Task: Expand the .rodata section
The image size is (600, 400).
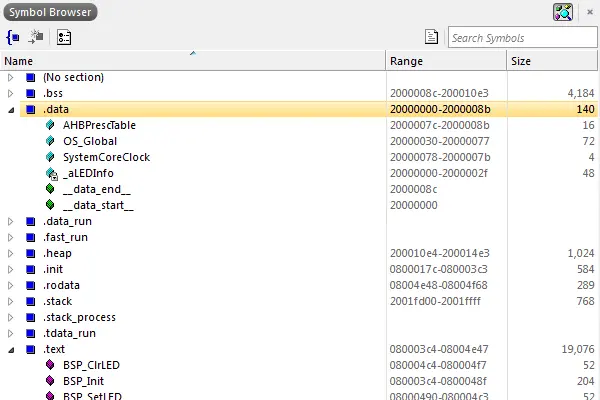Action: [11, 285]
